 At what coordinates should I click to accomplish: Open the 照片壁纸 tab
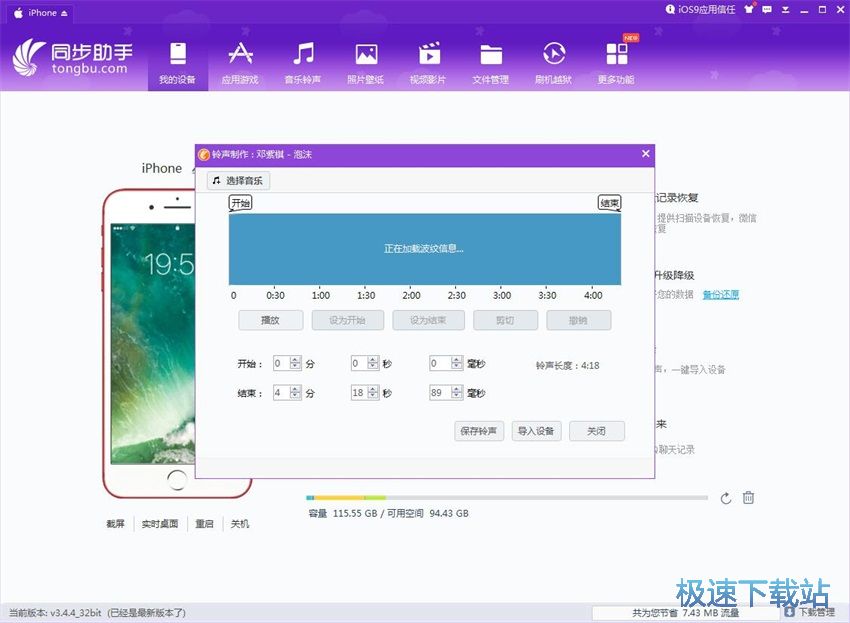366,63
